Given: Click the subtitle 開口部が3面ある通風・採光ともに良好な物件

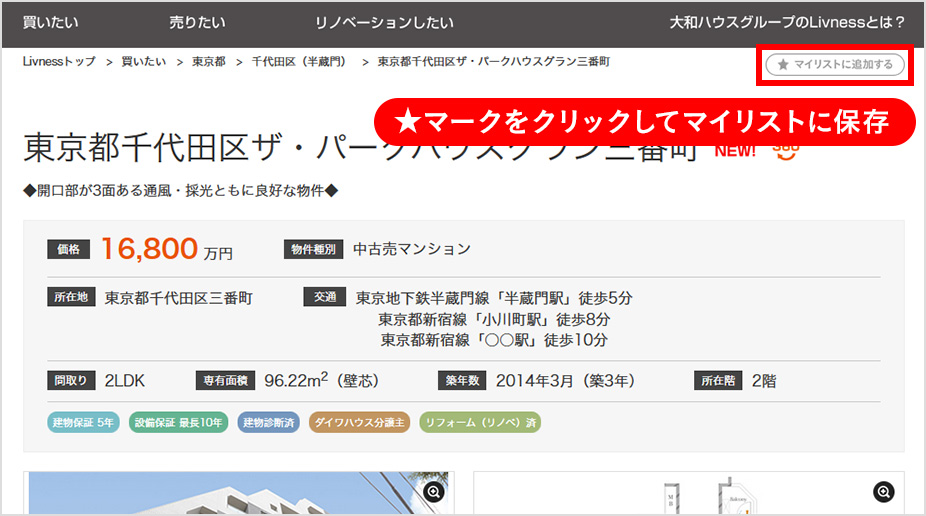Looking at the screenshot, I should pyautogui.click(x=181, y=191).
